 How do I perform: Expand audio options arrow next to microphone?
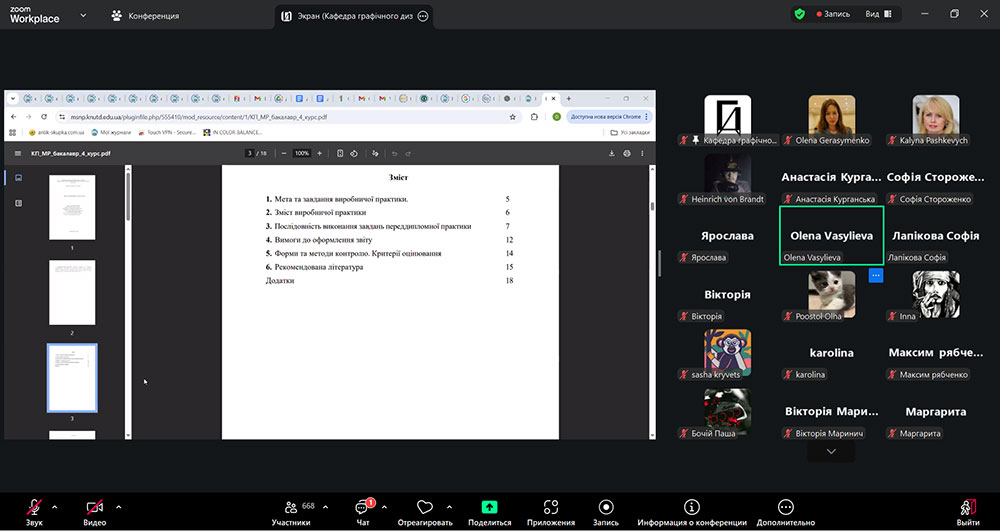coord(55,506)
